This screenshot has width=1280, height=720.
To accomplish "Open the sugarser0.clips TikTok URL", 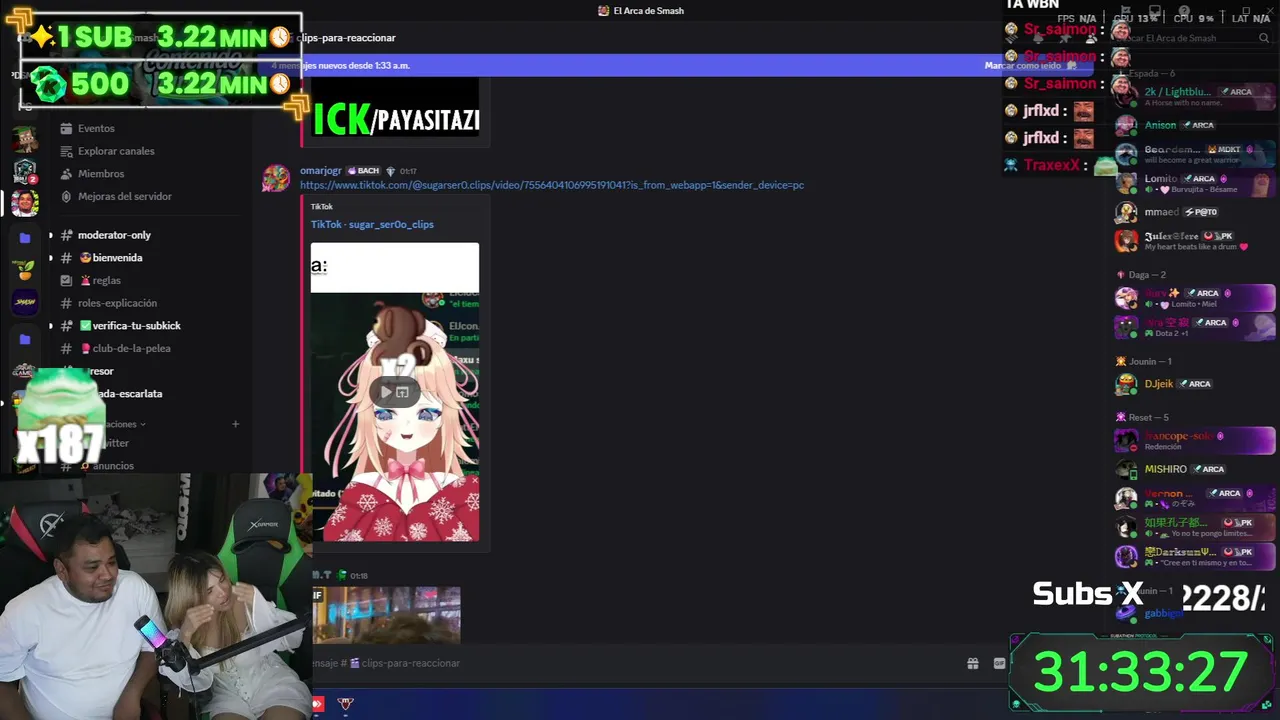I will click(552, 185).
